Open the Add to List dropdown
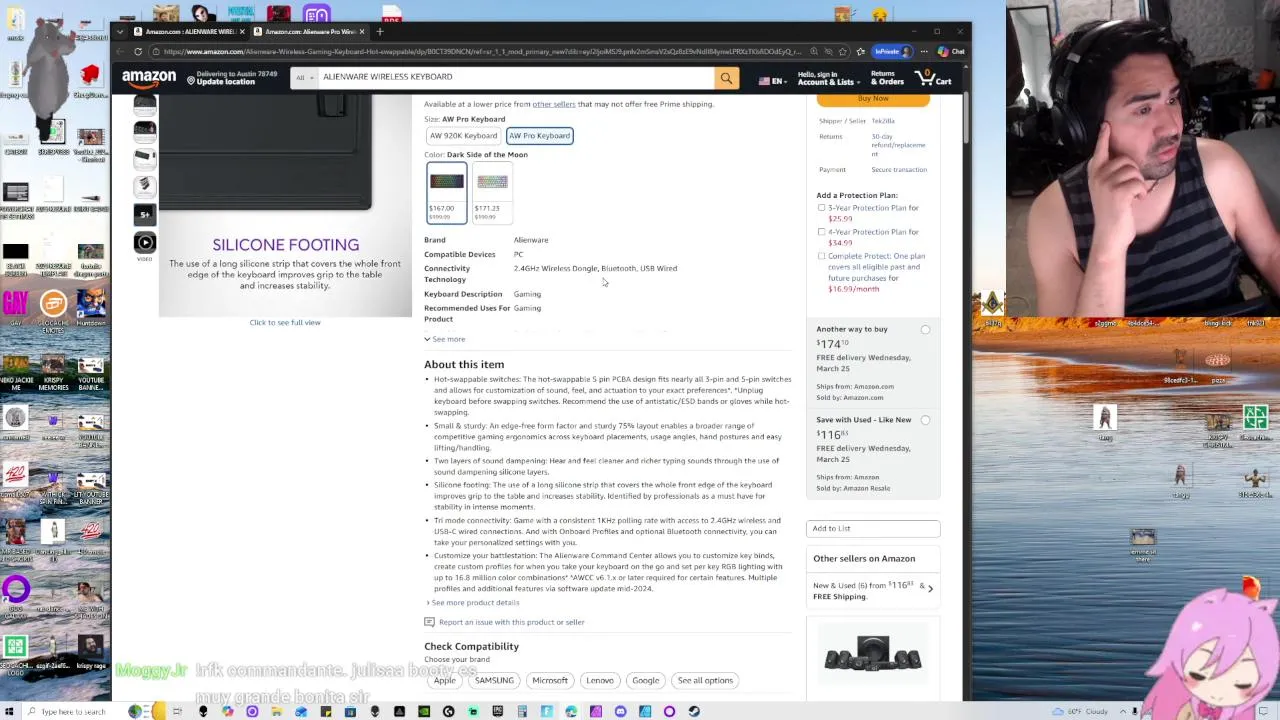Screen dimensions: 1280x720 (x=873, y=528)
